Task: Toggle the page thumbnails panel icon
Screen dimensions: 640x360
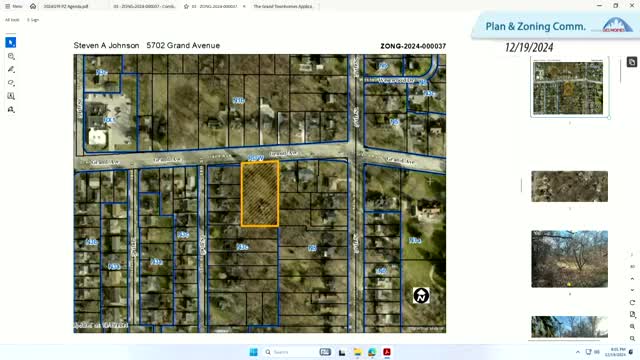Action: click(x=631, y=62)
